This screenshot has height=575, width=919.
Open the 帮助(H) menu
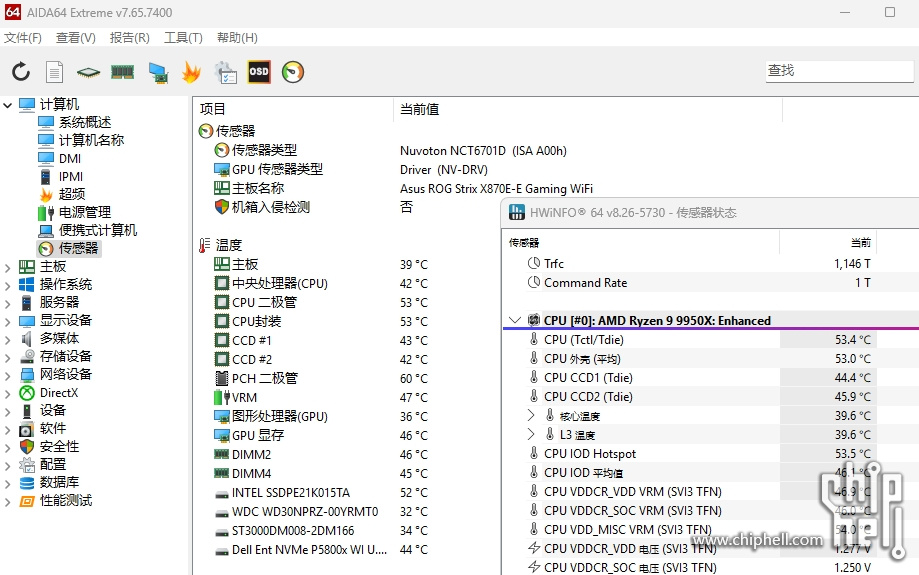pos(237,38)
